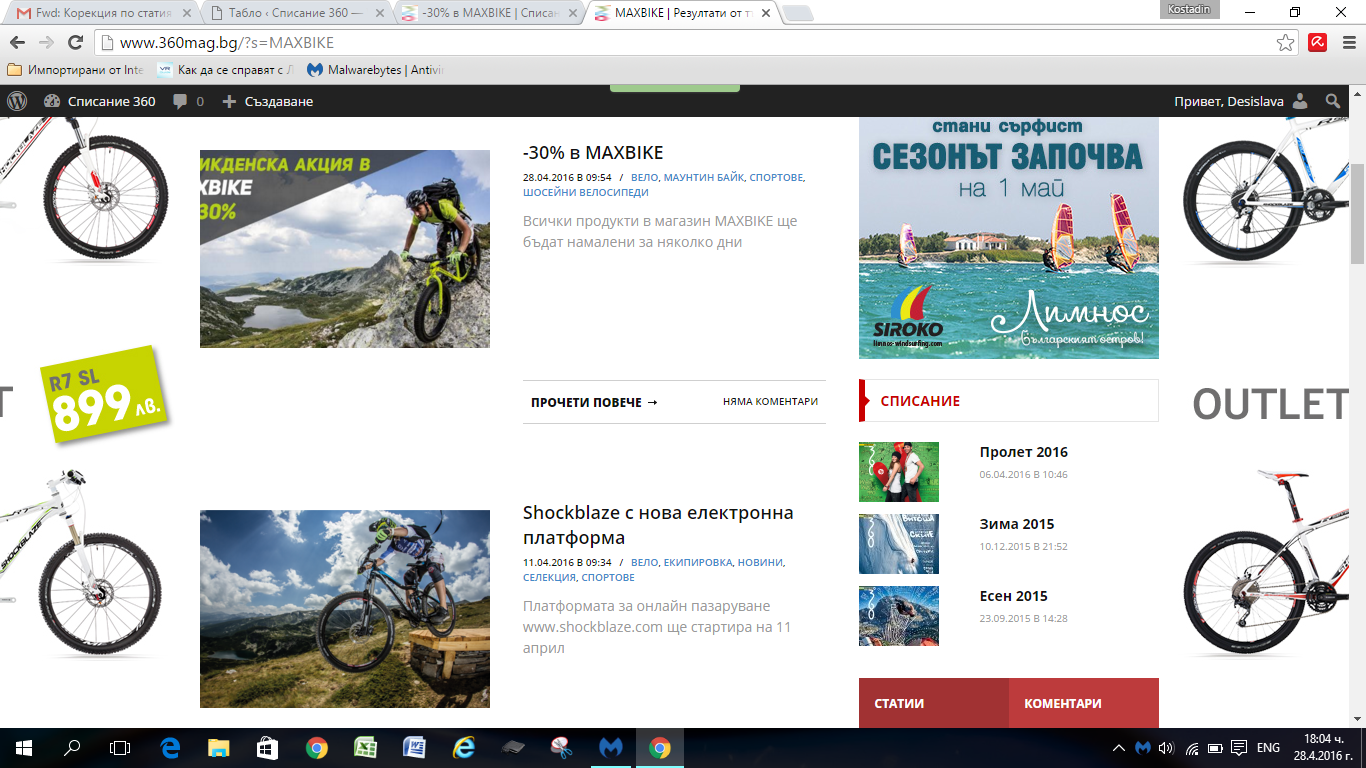Click the volume icon in system tray
The height and width of the screenshot is (768, 1366).
coord(1166,747)
